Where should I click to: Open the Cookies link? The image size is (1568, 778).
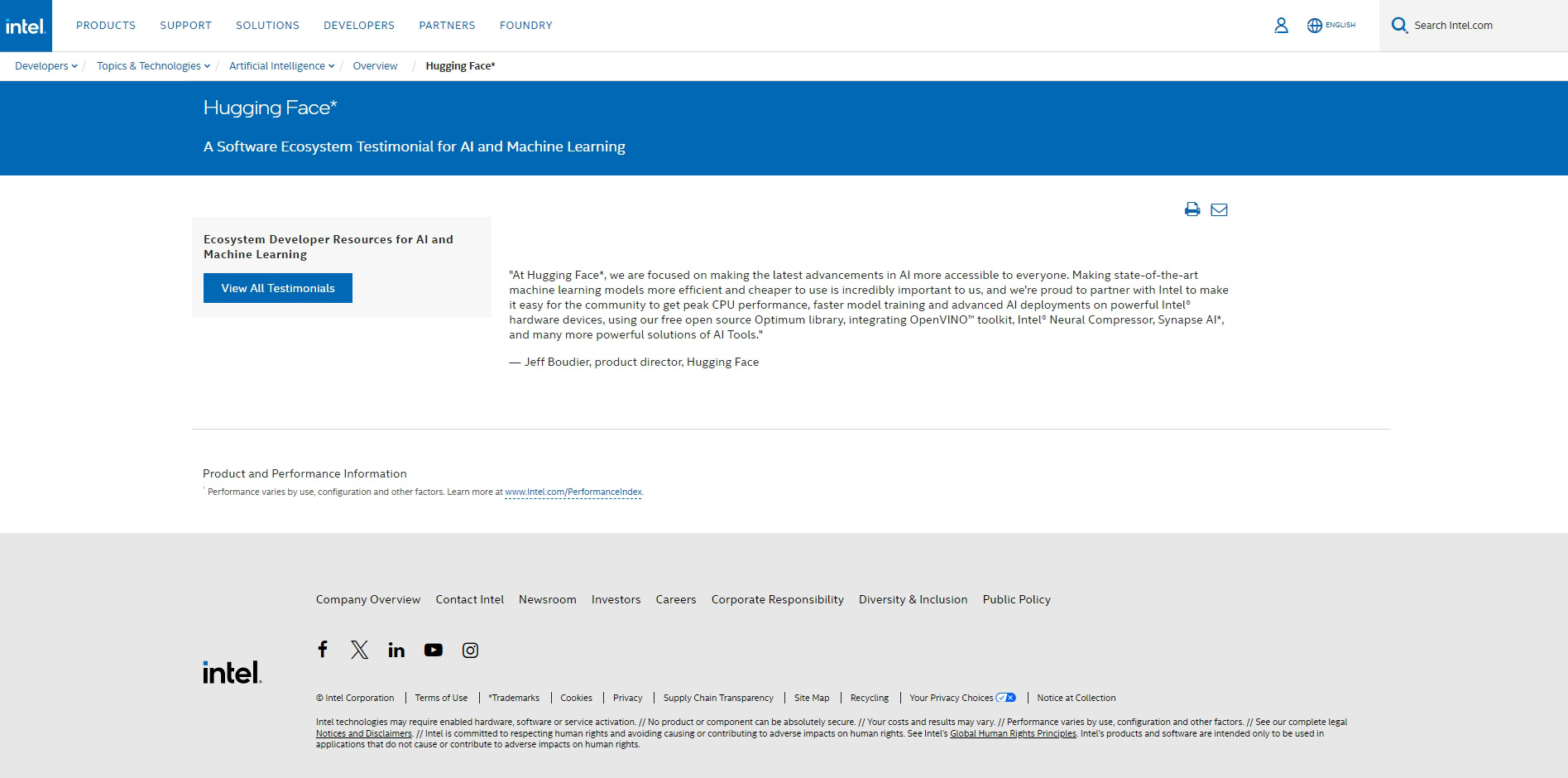(x=577, y=698)
